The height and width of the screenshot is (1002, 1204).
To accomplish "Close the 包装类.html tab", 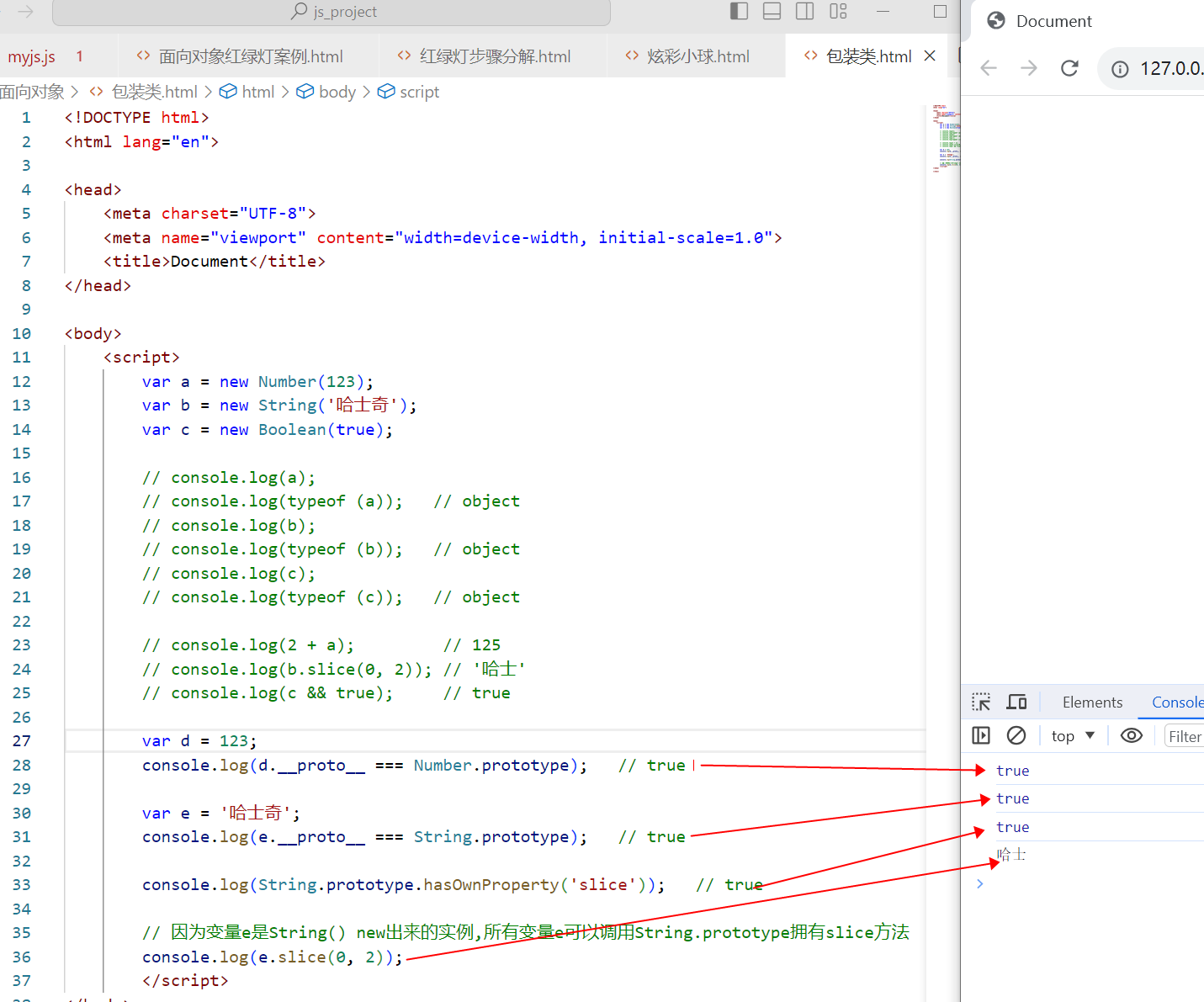I will point(930,56).
